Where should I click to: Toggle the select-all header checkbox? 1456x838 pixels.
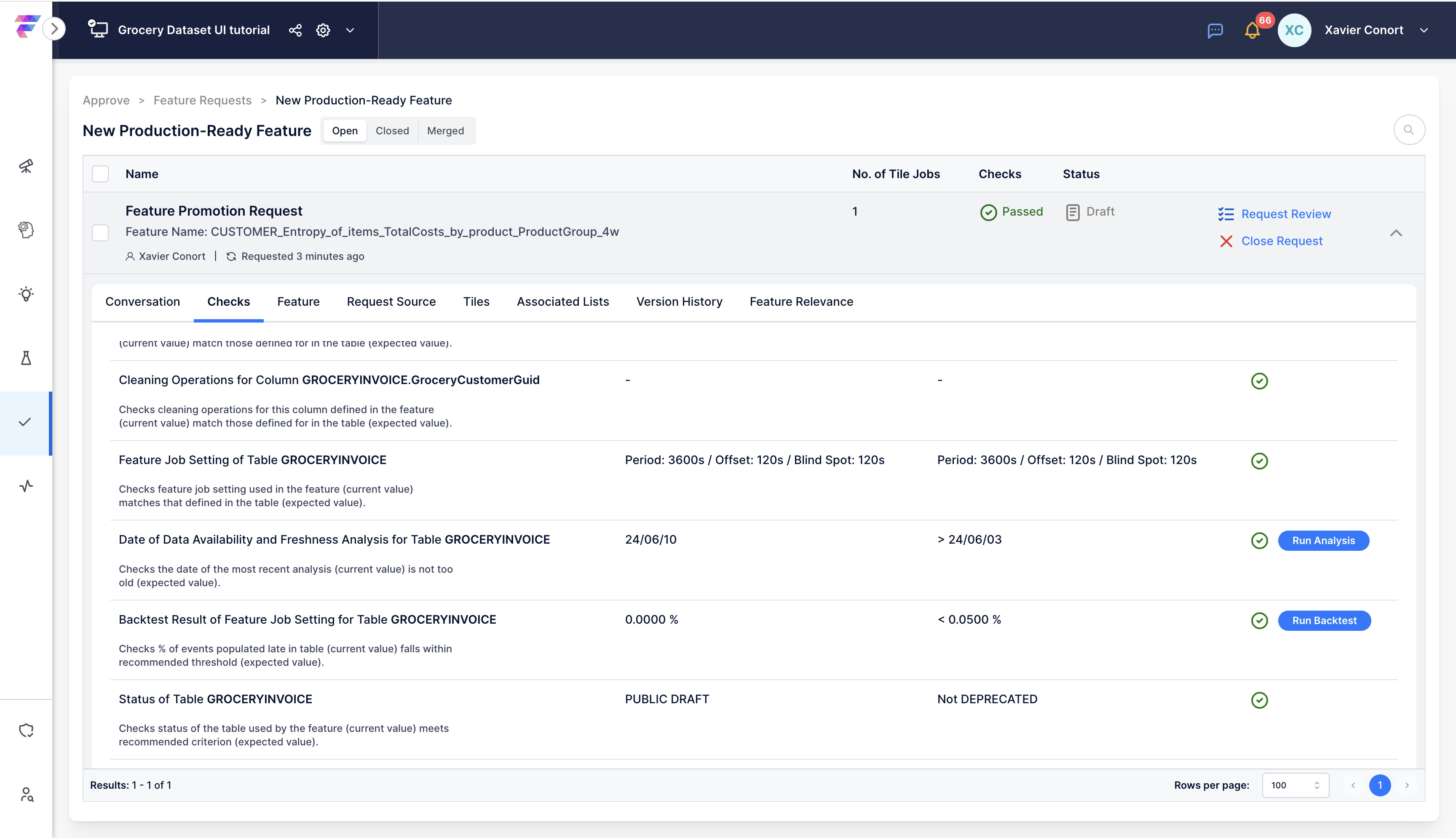click(100, 174)
